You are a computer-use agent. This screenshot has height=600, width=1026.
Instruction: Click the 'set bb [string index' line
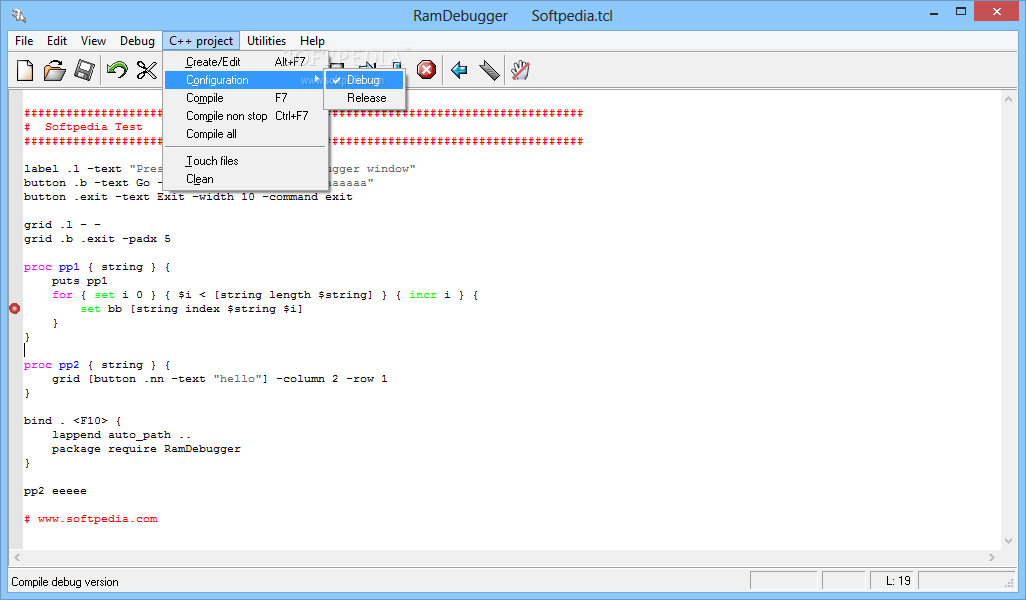192,309
